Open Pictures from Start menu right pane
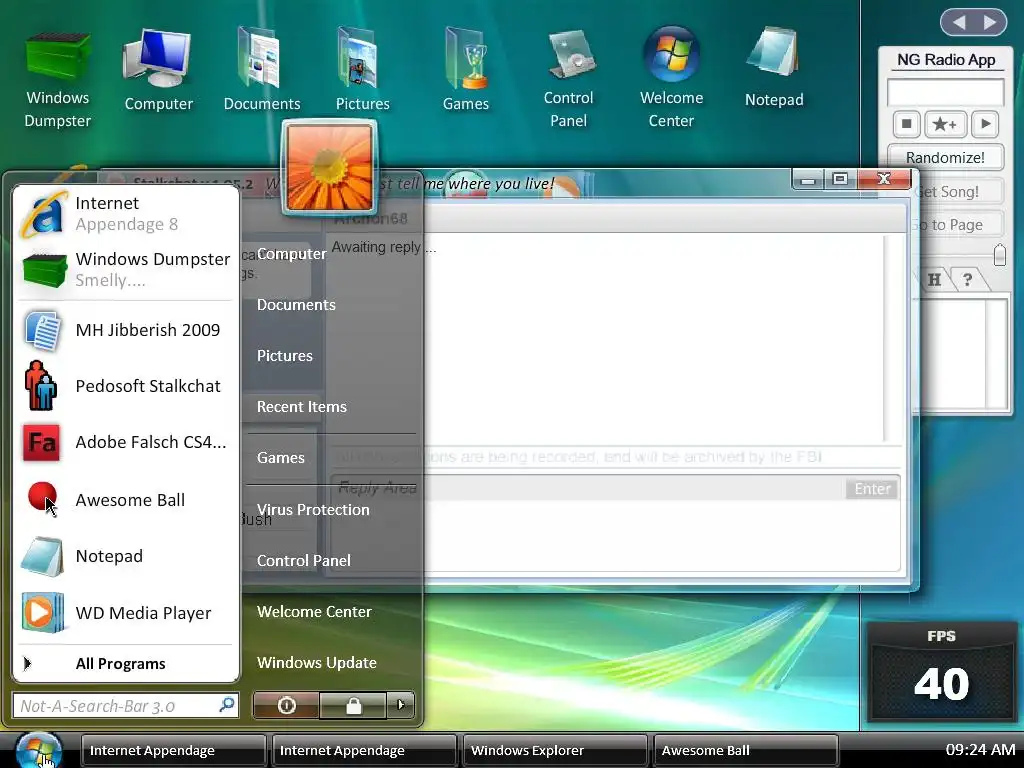The width and height of the screenshot is (1024, 768). pos(285,355)
